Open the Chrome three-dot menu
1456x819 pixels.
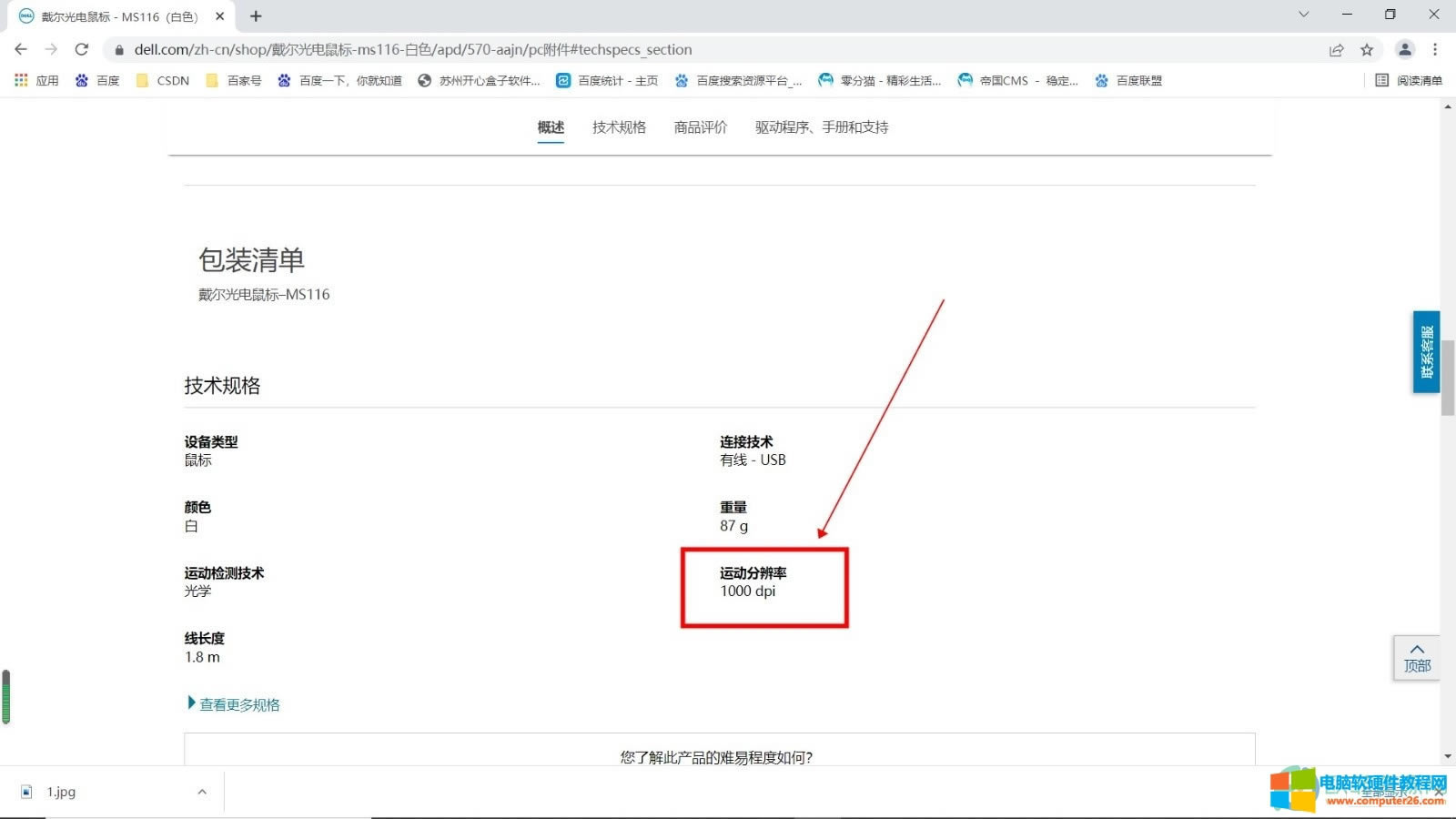click(x=1435, y=50)
